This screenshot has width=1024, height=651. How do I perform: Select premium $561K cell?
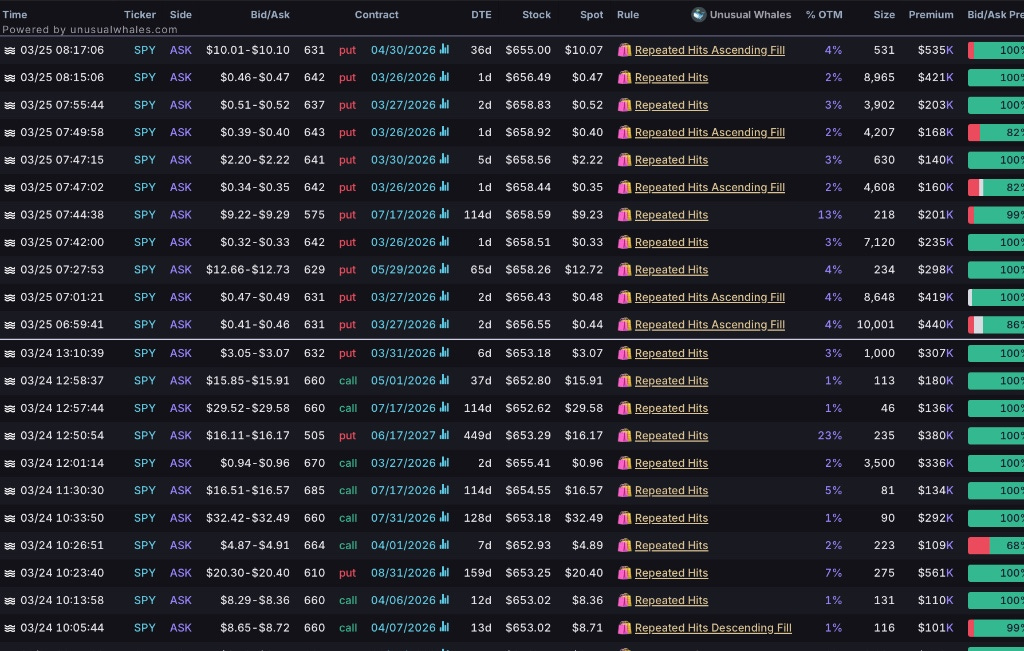pyautogui.click(x=935, y=573)
